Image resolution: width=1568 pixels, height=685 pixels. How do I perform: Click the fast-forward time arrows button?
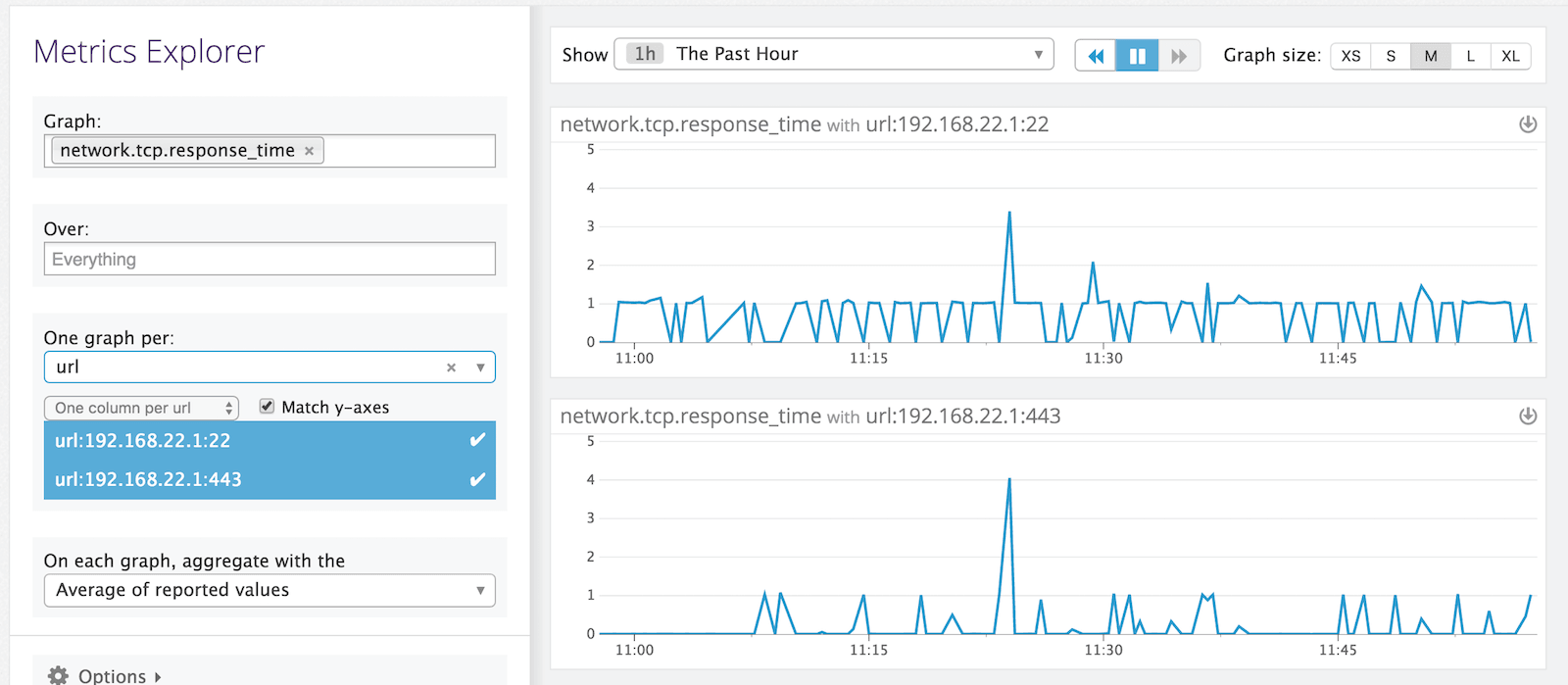tap(1179, 56)
